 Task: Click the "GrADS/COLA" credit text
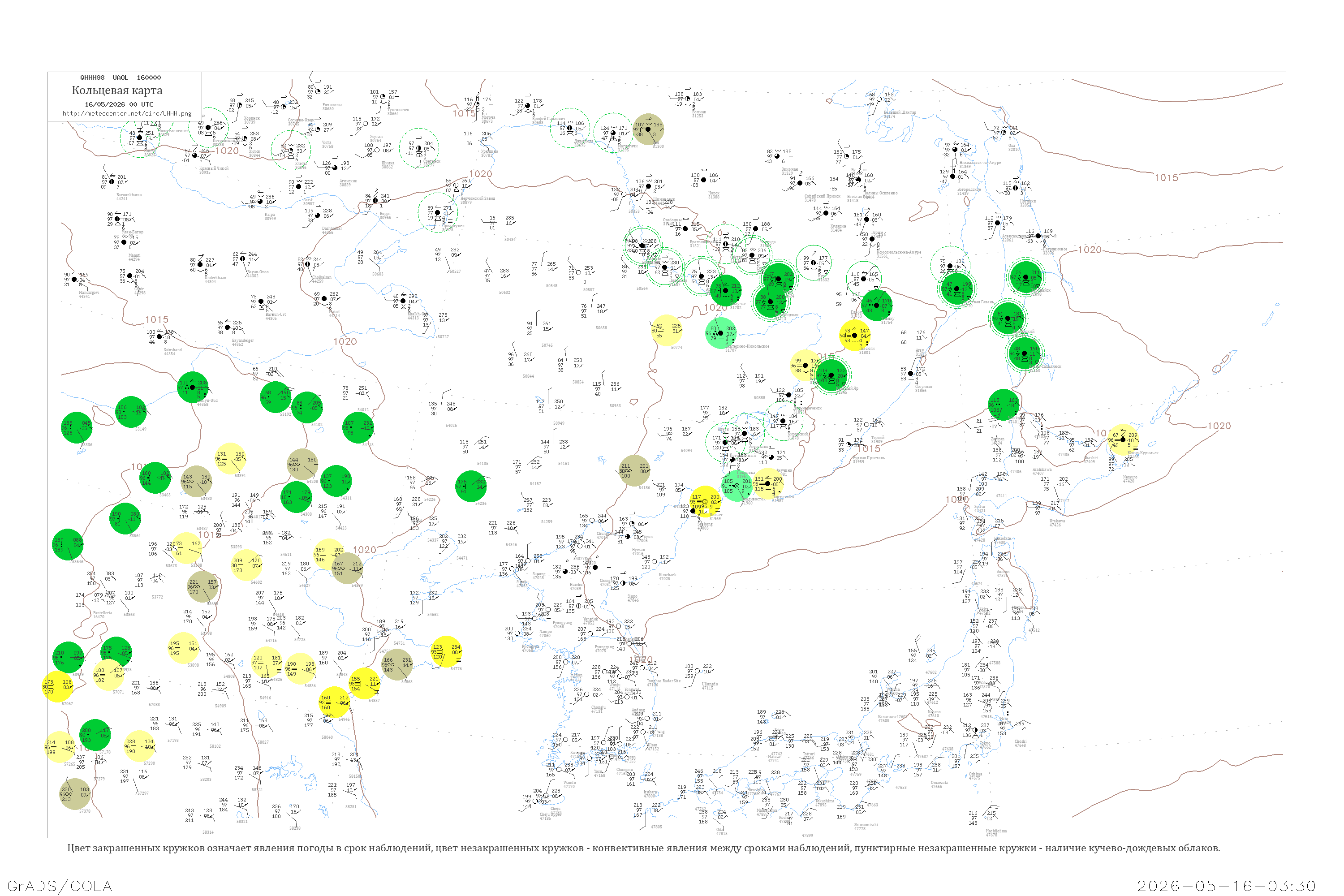[60, 886]
